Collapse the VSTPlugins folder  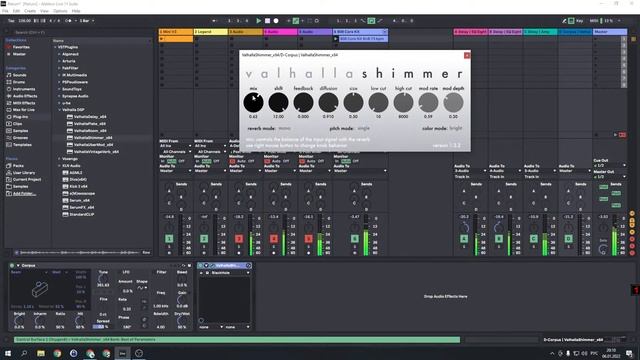[55, 47]
